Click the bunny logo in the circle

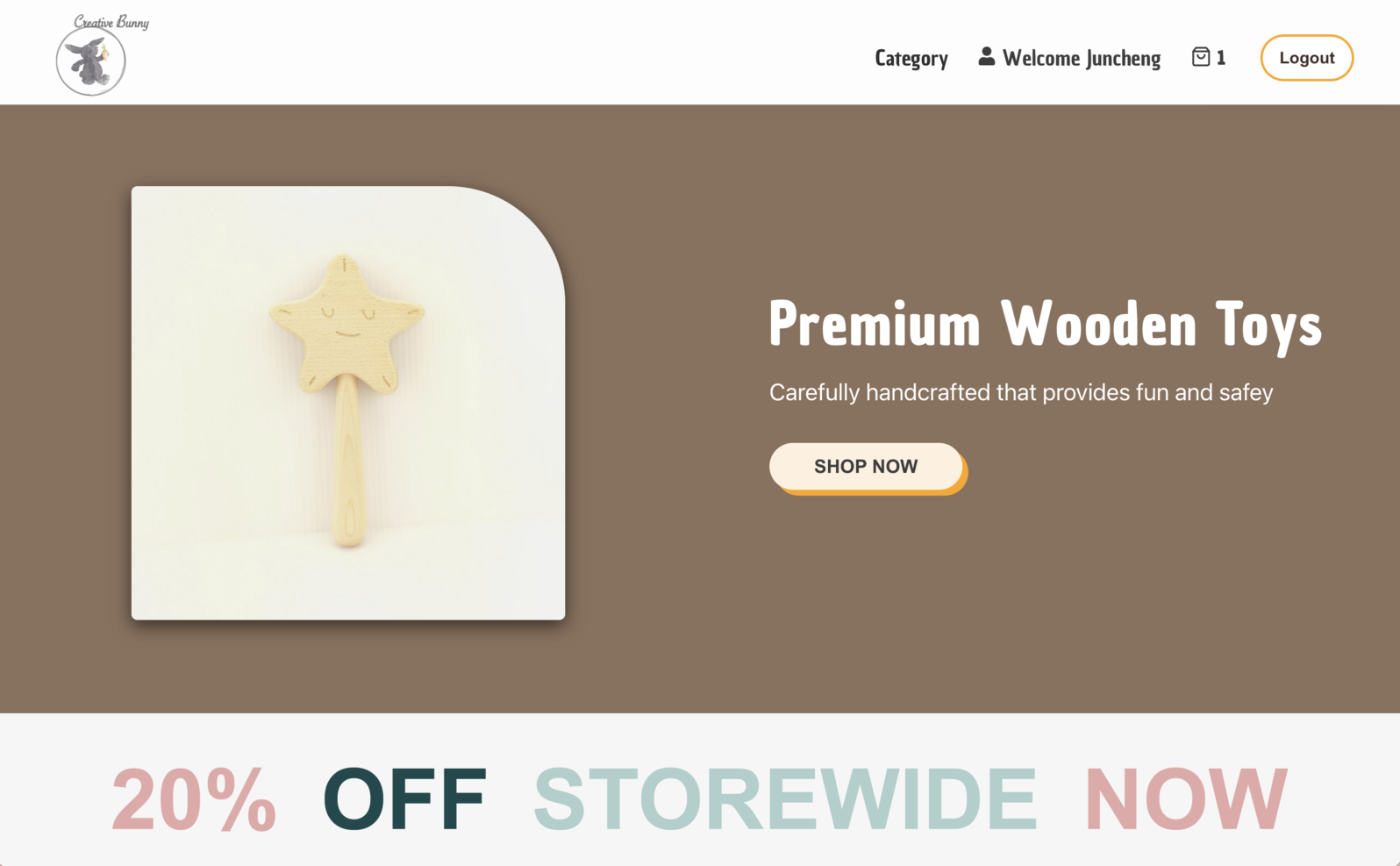[x=90, y=61]
